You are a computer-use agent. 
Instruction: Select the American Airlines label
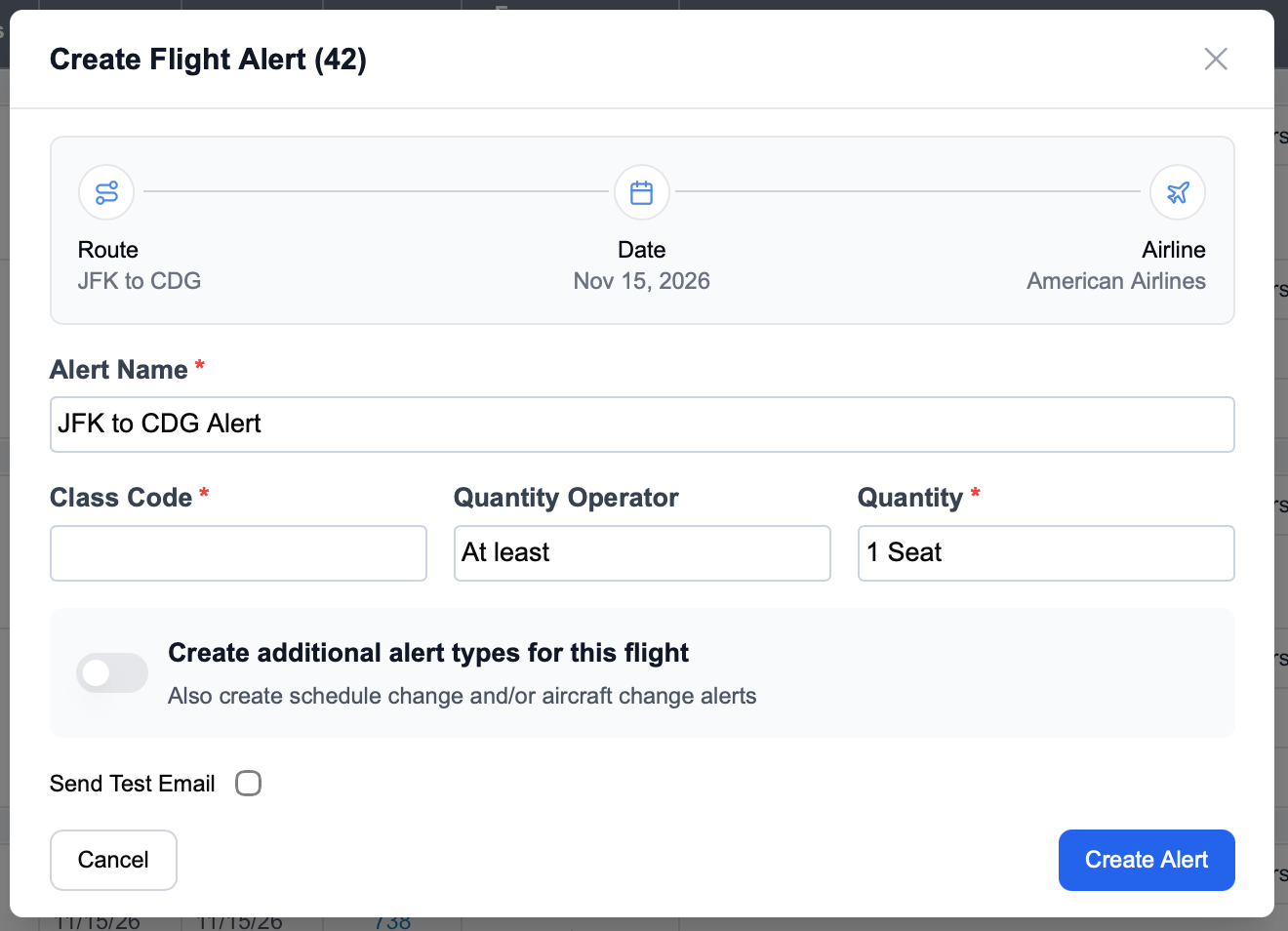point(1115,281)
